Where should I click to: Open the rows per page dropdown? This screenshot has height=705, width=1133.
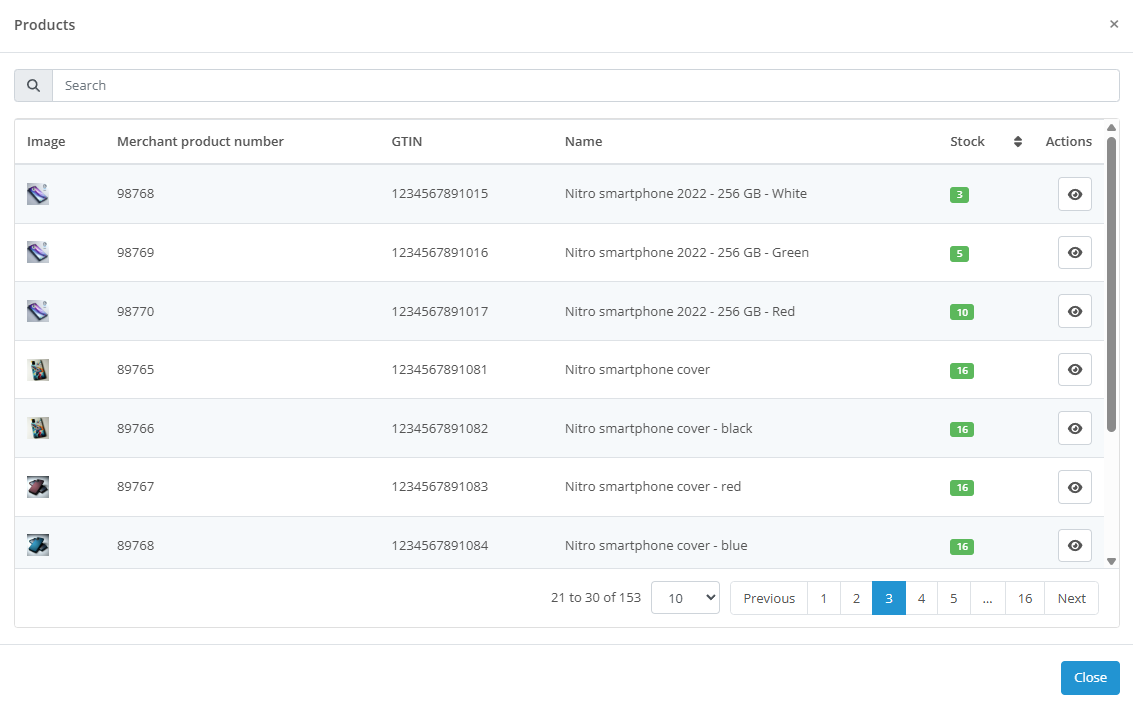(685, 598)
